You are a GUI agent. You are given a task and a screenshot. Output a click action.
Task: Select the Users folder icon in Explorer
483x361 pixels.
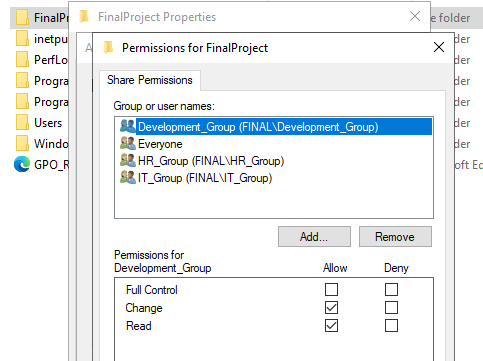pyautogui.click(x=22, y=122)
